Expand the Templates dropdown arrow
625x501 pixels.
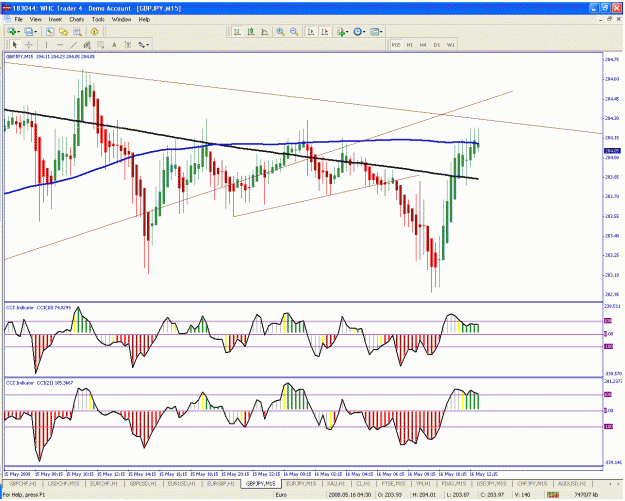click(x=381, y=32)
